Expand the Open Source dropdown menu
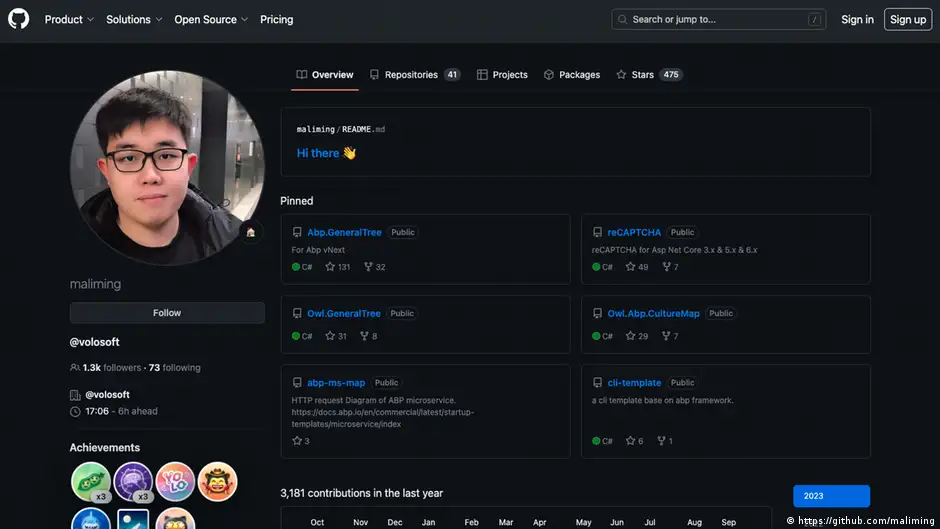 coord(211,19)
